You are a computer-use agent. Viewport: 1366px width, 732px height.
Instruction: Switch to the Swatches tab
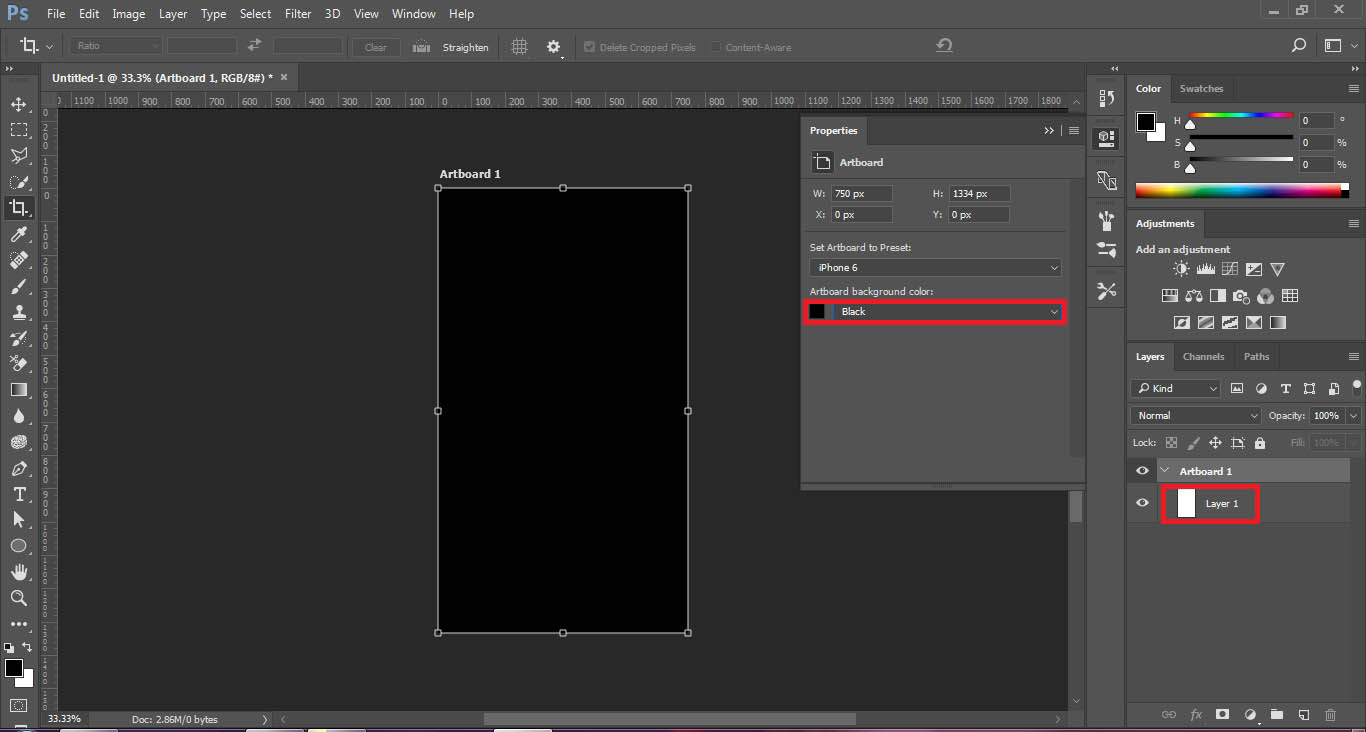click(x=1201, y=88)
